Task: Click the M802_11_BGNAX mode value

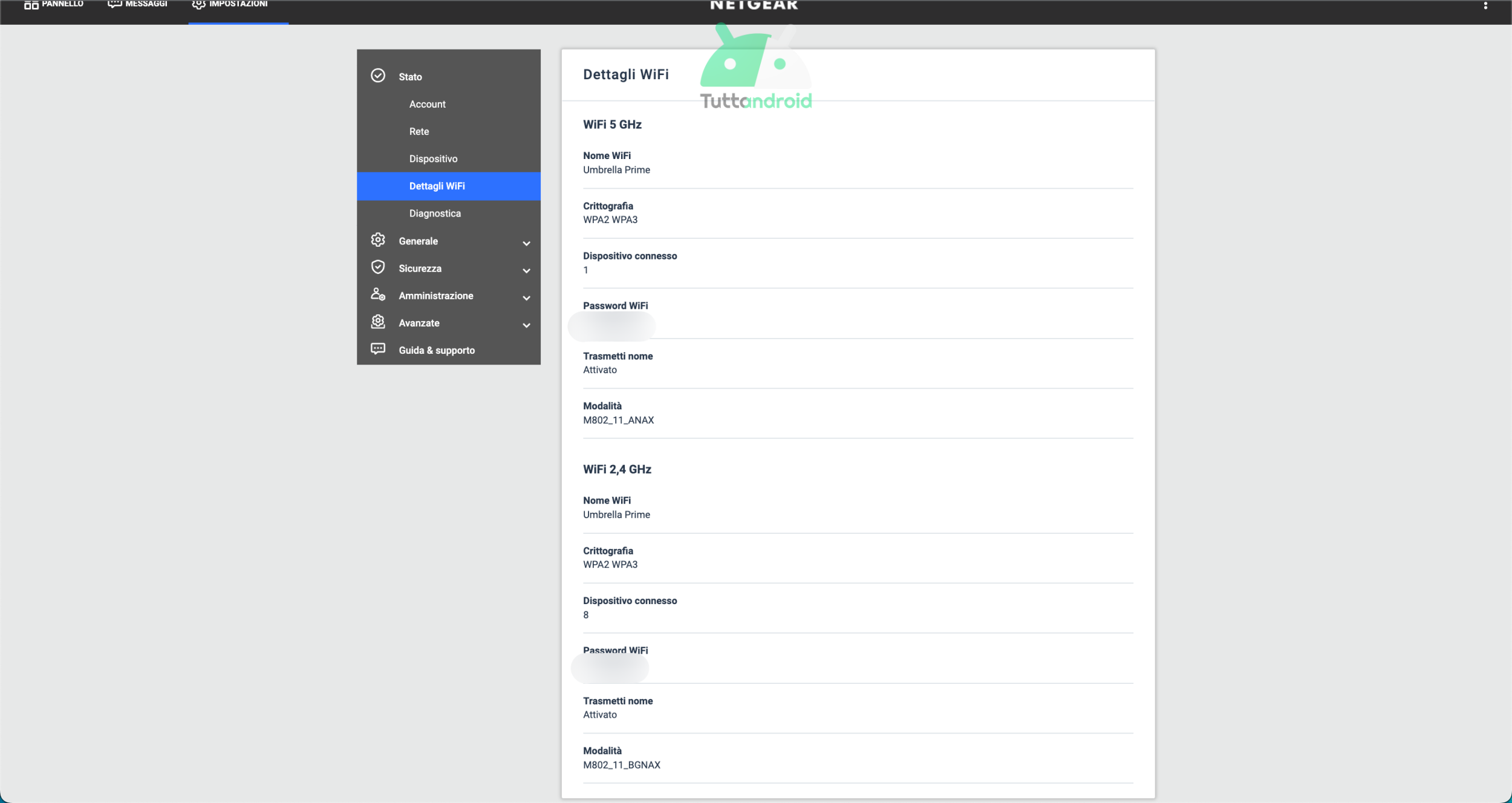Action: 621,765
